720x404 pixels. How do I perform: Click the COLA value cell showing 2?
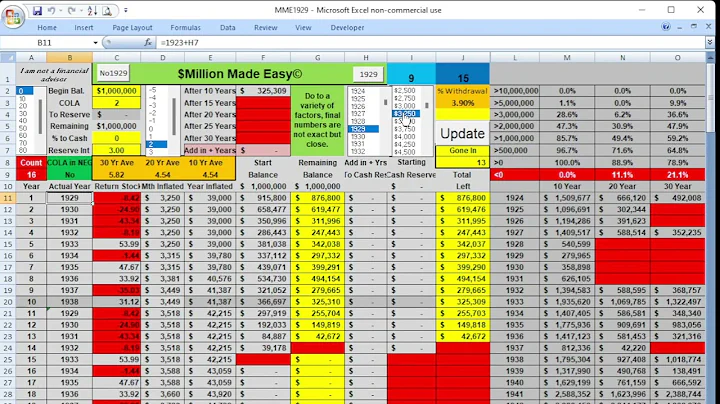[116, 103]
